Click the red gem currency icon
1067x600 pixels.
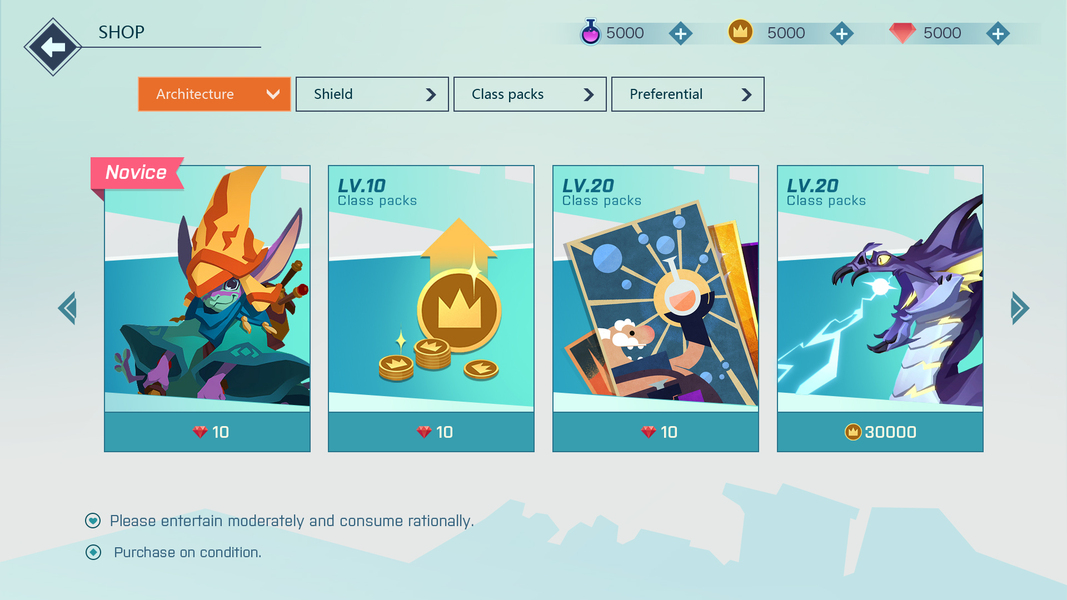click(x=902, y=33)
